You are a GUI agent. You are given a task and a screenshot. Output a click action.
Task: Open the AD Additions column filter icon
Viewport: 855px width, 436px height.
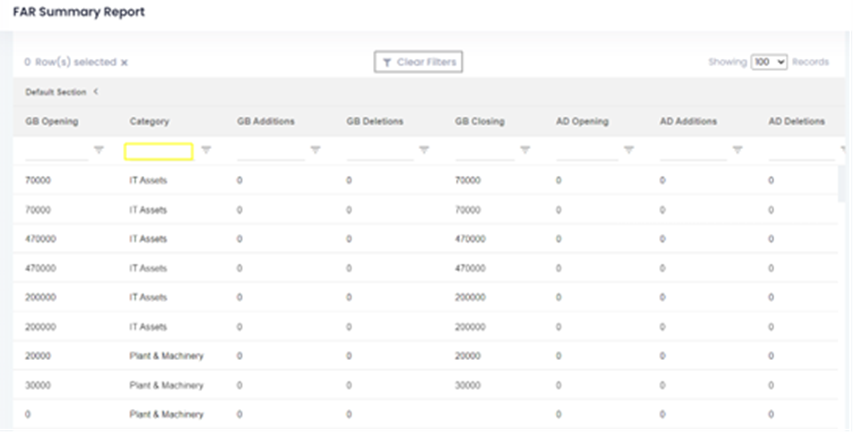(x=737, y=150)
